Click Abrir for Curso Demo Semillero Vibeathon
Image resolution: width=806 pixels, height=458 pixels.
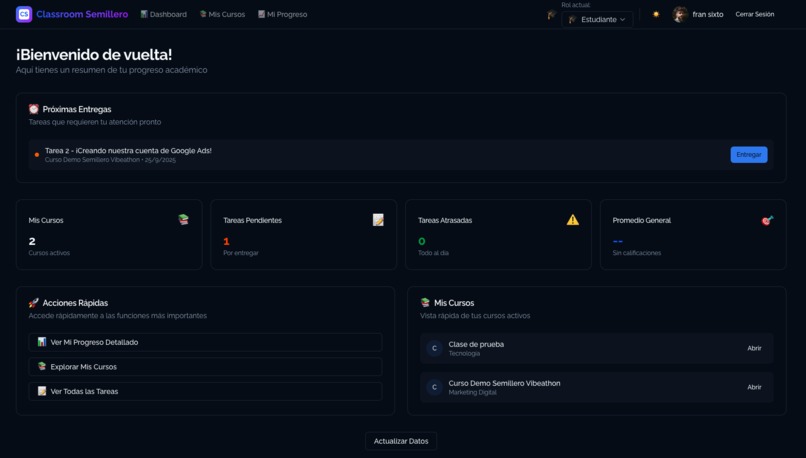(x=754, y=387)
